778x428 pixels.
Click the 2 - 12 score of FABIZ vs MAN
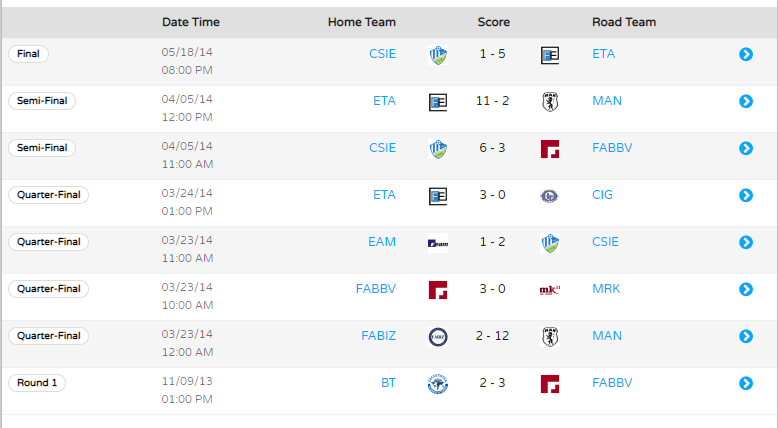pyautogui.click(x=492, y=336)
